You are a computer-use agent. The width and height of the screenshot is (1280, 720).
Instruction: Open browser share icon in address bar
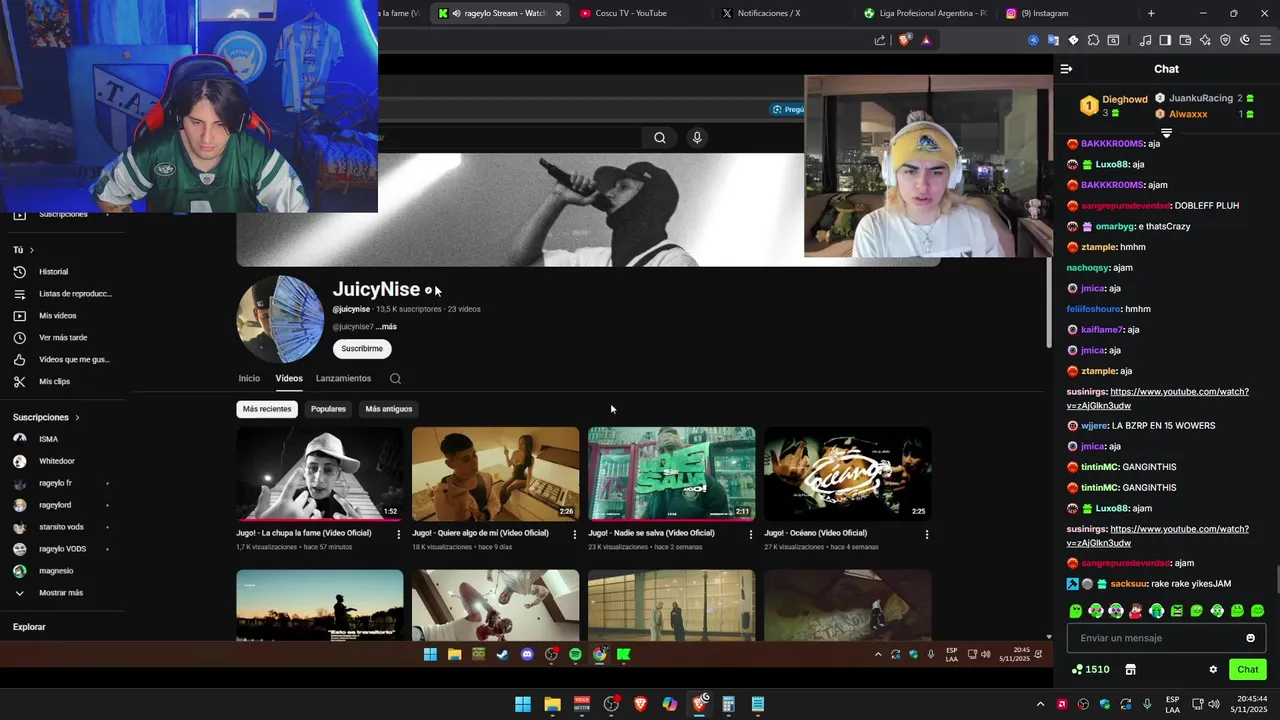(x=880, y=40)
